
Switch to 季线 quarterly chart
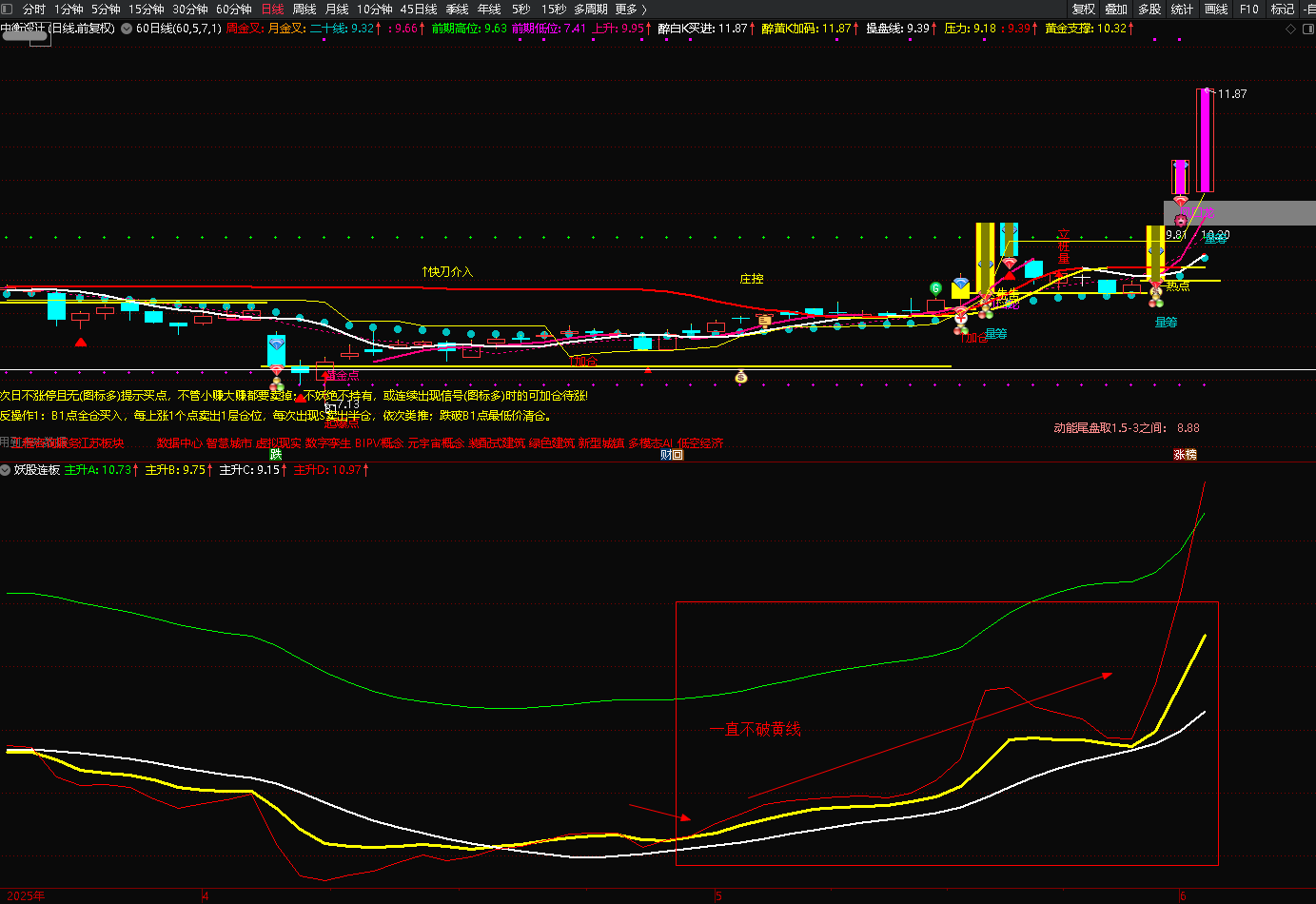(457, 10)
